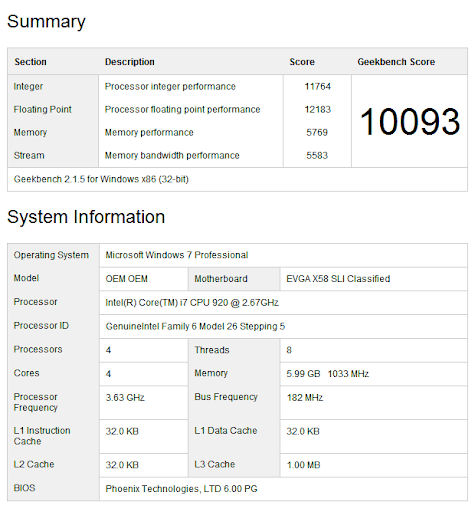Viewport: 475px width, 512px height.
Task: Click the System Information heading
Action: [86, 217]
